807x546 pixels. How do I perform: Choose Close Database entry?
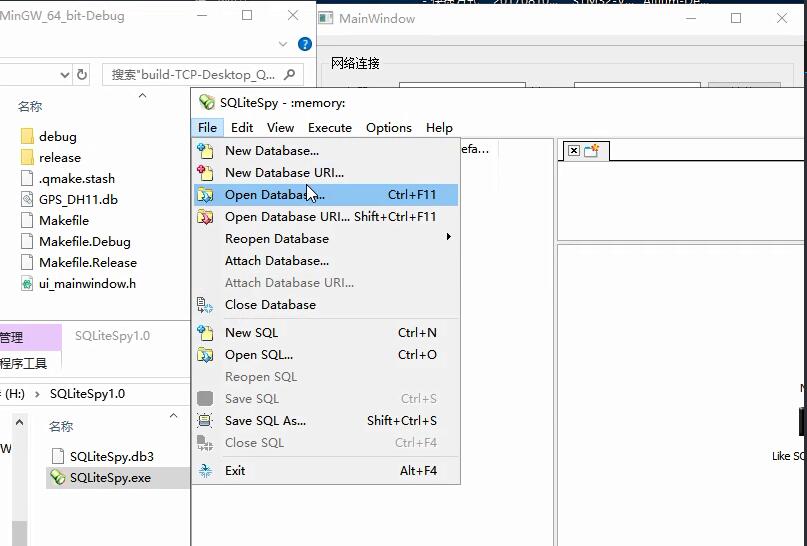pos(326,305)
